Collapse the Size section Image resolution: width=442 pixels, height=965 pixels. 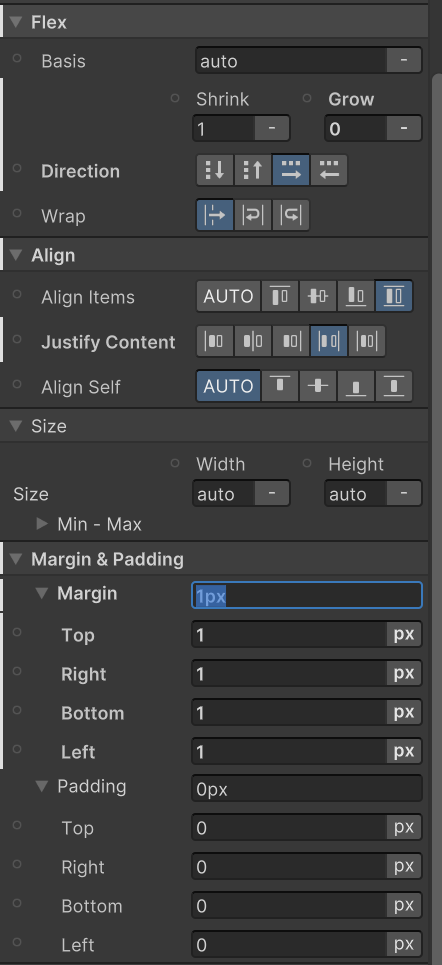(x=16, y=426)
